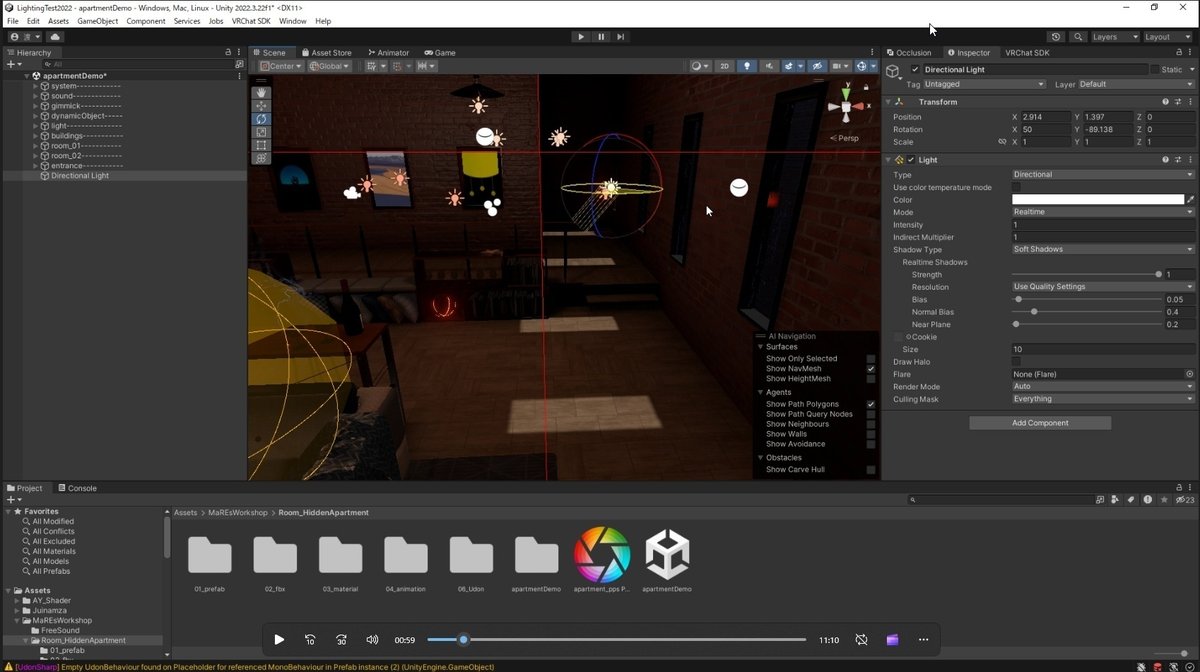1200x672 pixels.
Task: Open the light Type dropdown set to Directional
Action: tap(1103, 175)
